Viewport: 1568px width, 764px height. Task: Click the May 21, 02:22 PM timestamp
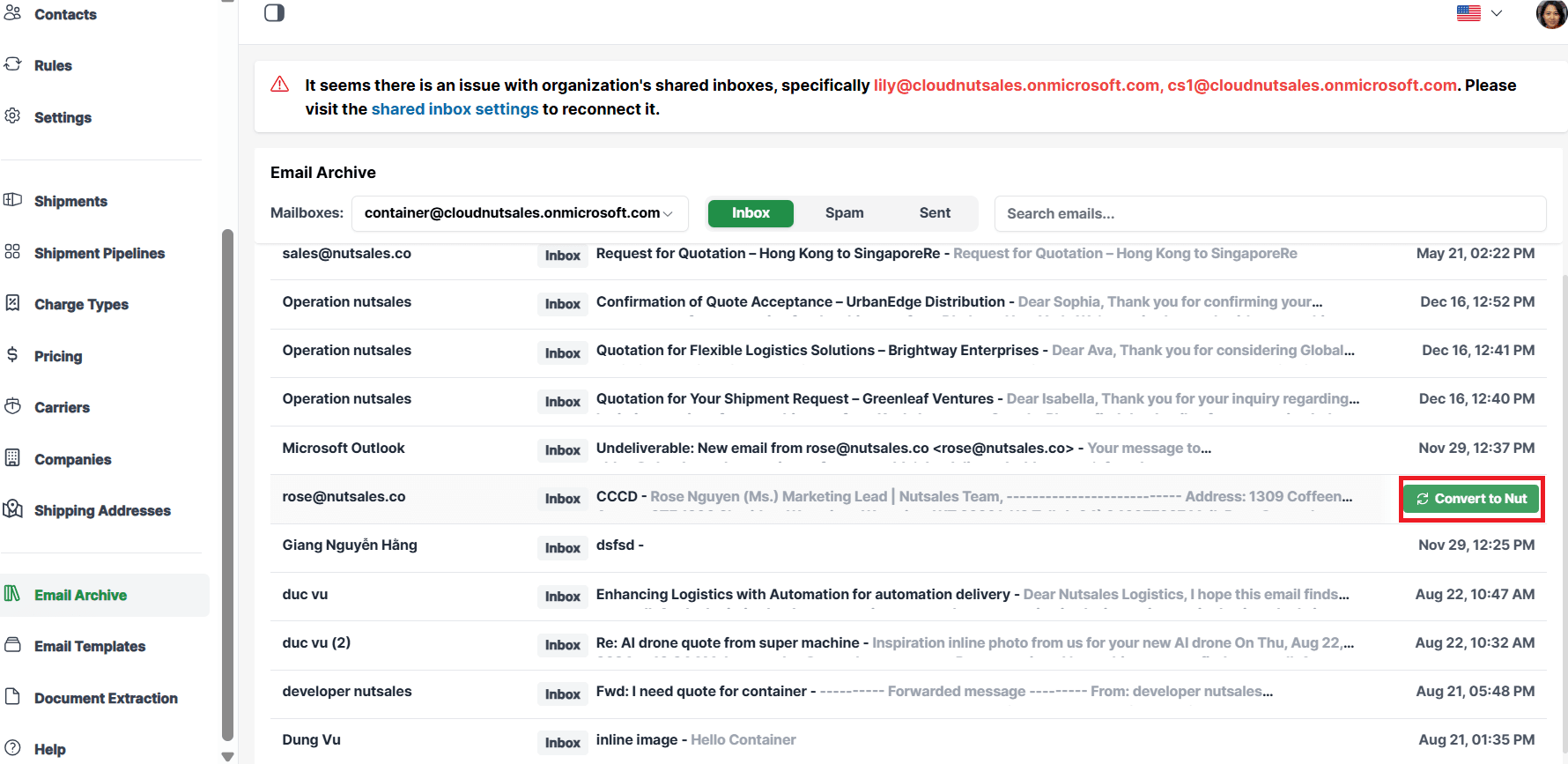pyautogui.click(x=1476, y=254)
